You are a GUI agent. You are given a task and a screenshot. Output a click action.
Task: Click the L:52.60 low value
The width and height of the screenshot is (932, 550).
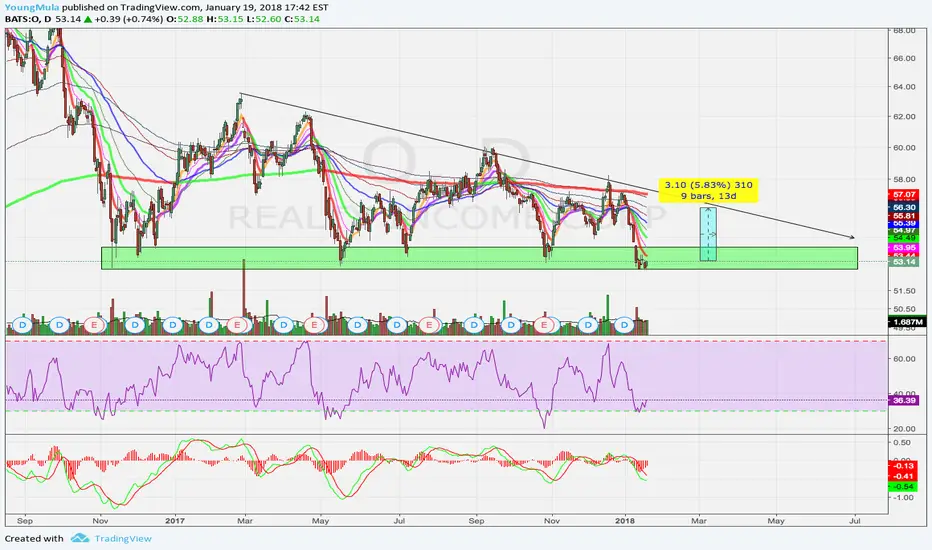coord(263,19)
